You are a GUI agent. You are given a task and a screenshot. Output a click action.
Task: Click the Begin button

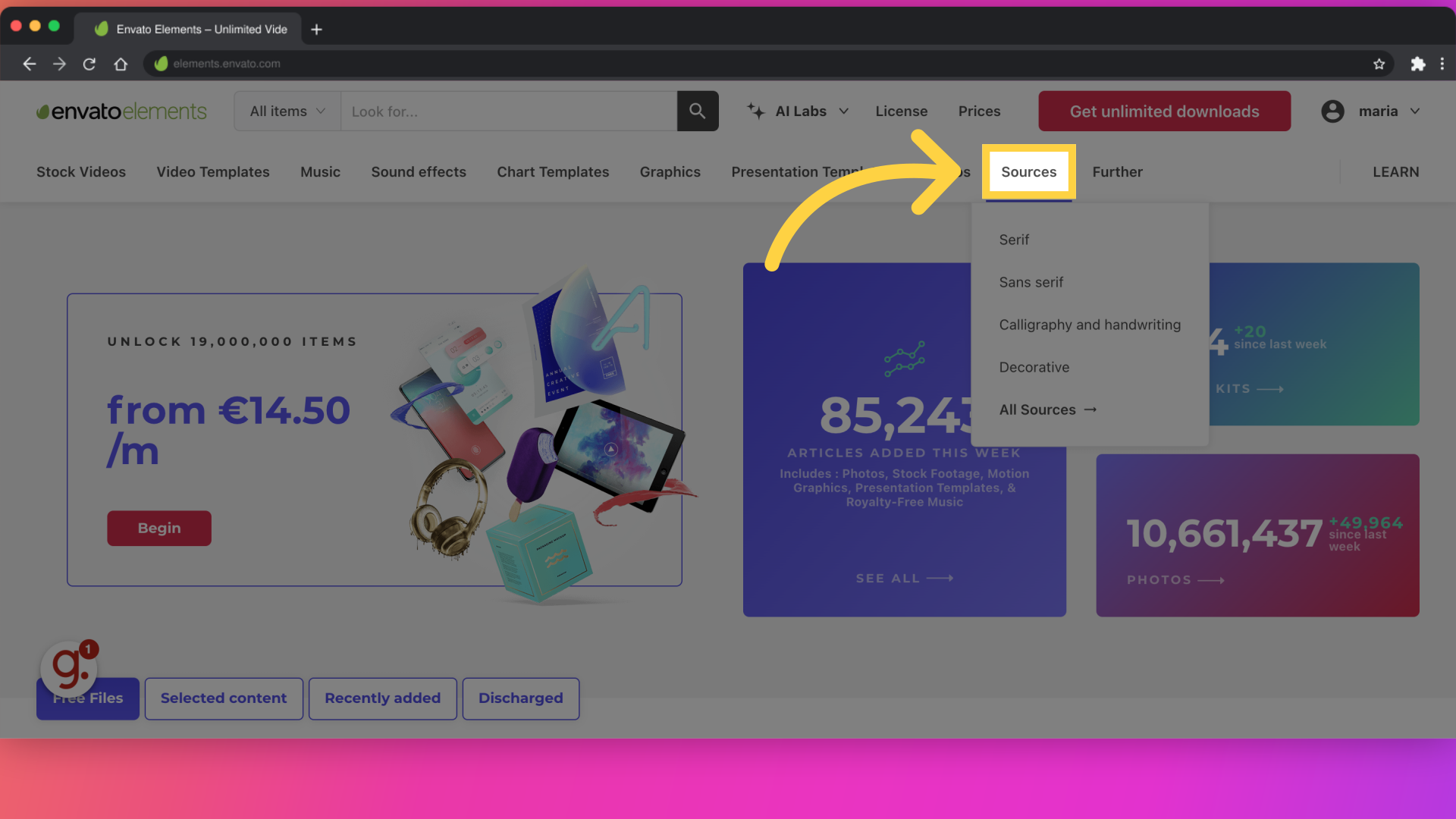tap(159, 528)
